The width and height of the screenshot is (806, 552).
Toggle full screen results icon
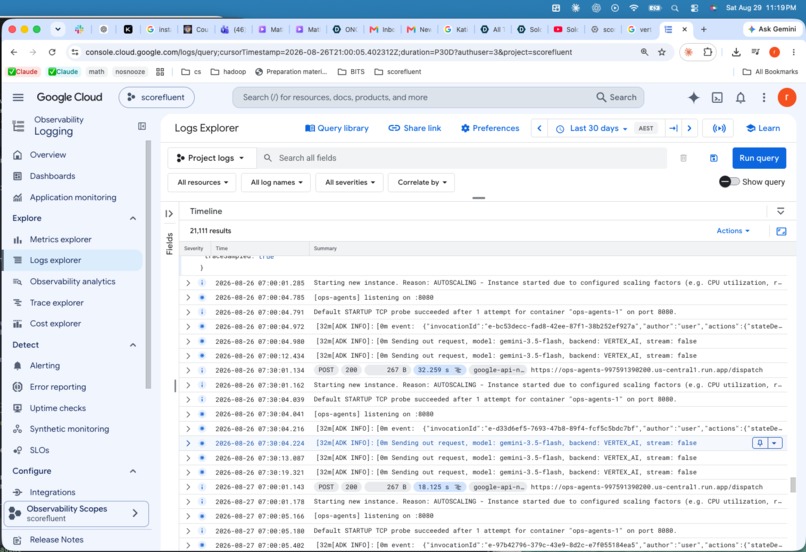pos(781,231)
